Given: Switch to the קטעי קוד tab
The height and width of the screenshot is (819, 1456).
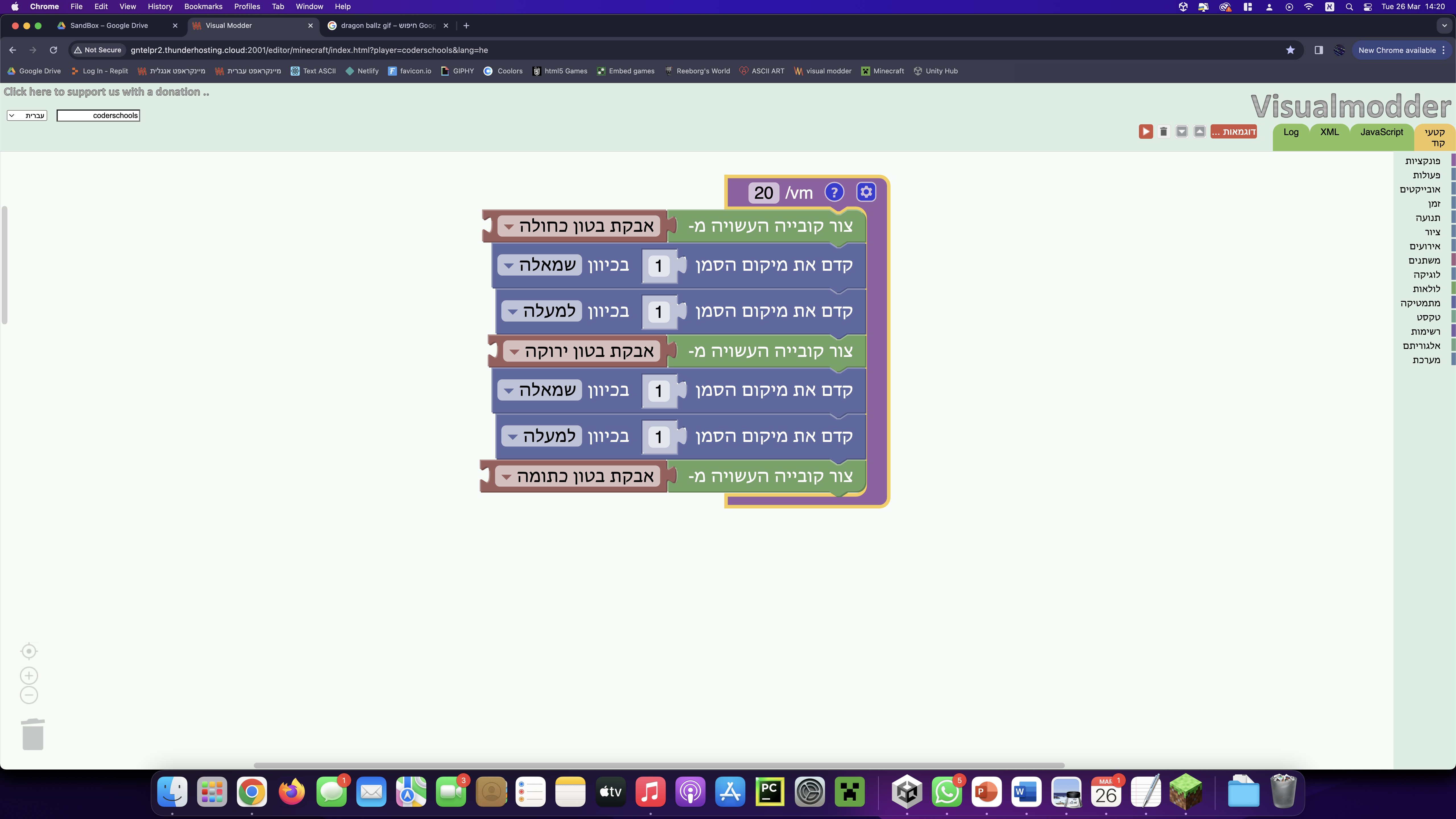Looking at the screenshot, I should [1434, 137].
